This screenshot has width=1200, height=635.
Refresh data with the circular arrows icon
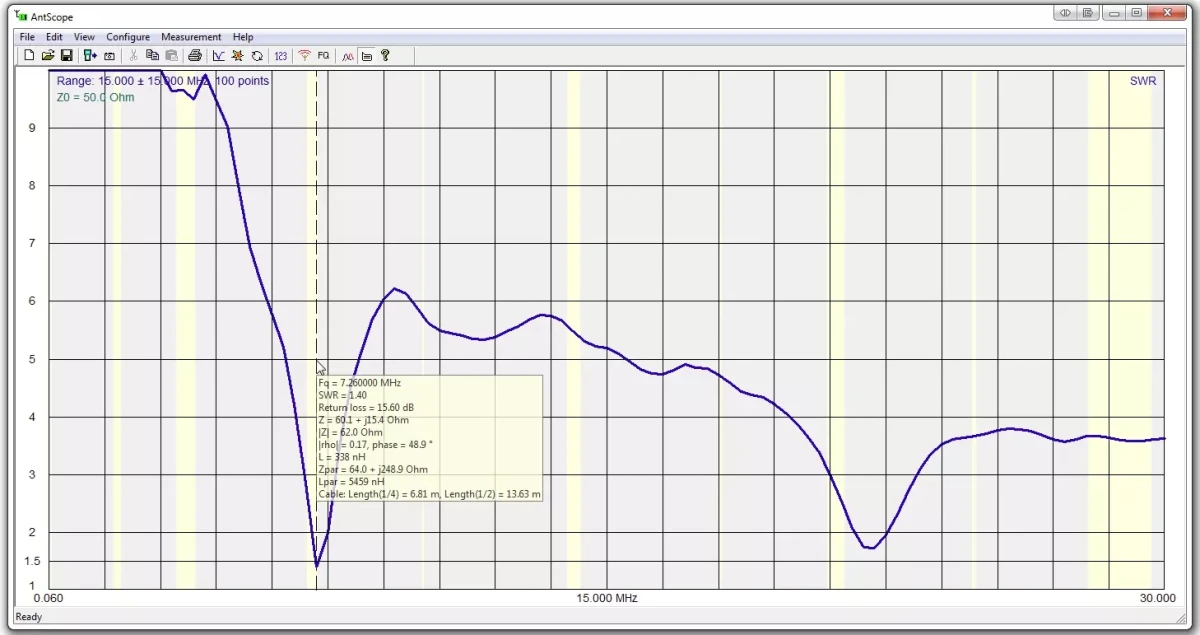(256, 55)
